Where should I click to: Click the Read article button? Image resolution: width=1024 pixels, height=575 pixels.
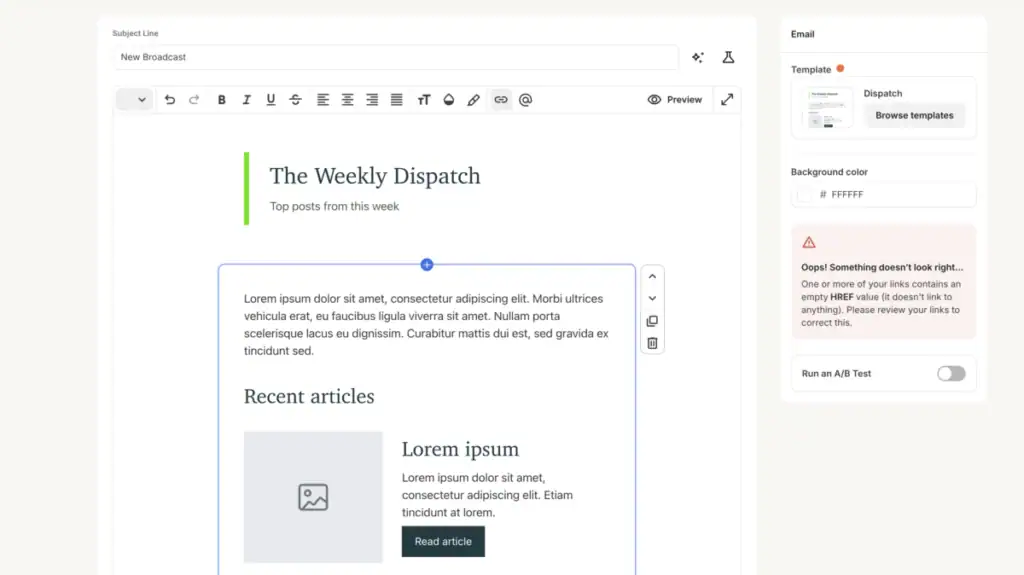pos(443,542)
